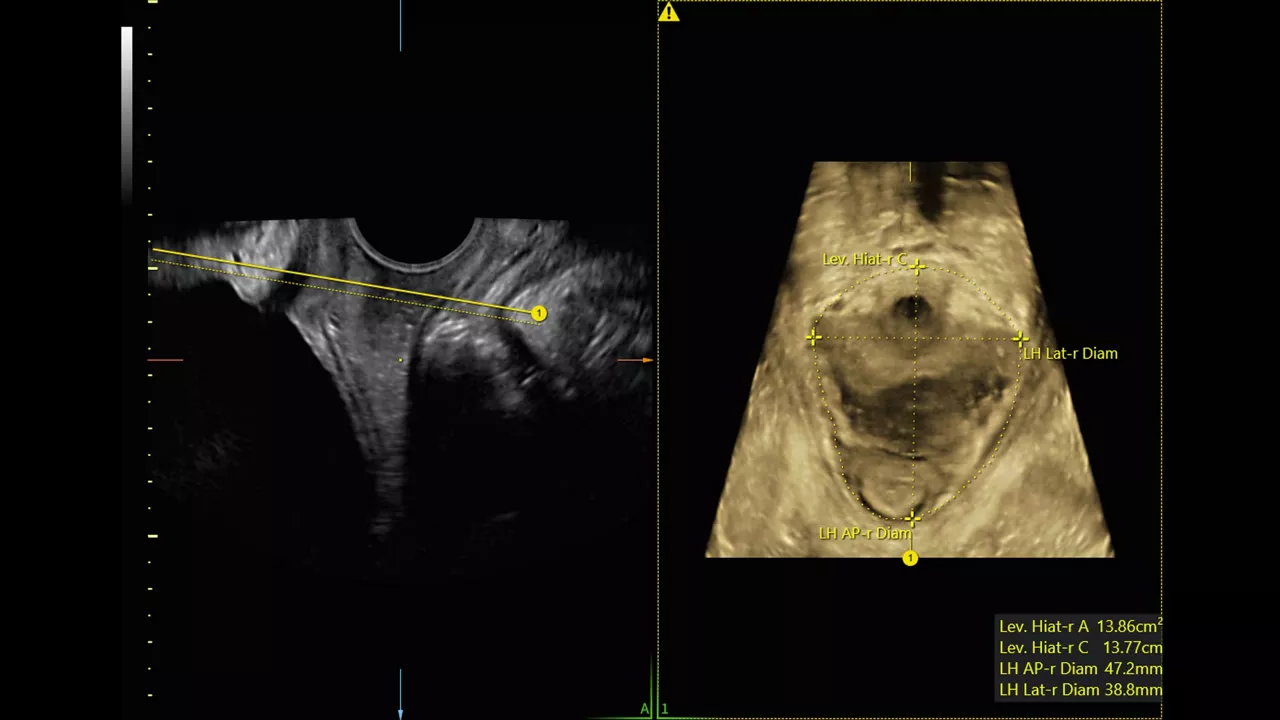Screen dimensions: 1280x720
Task: Select the numbered marker below the rendered view
Action: click(x=910, y=559)
